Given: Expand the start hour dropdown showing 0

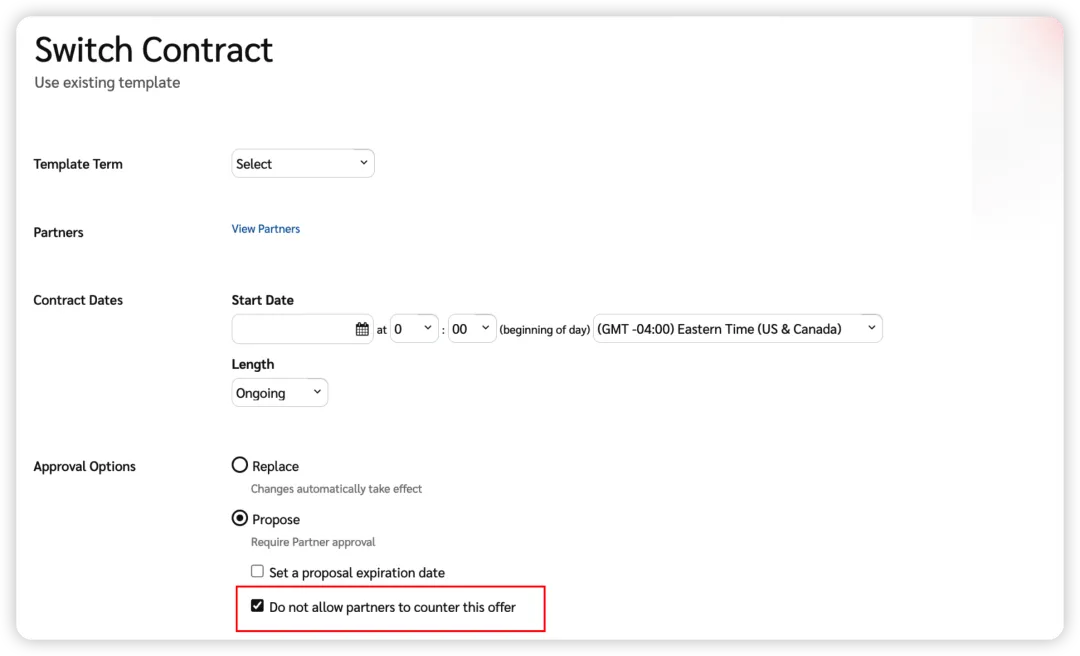Looking at the screenshot, I should tap(414, 329).
